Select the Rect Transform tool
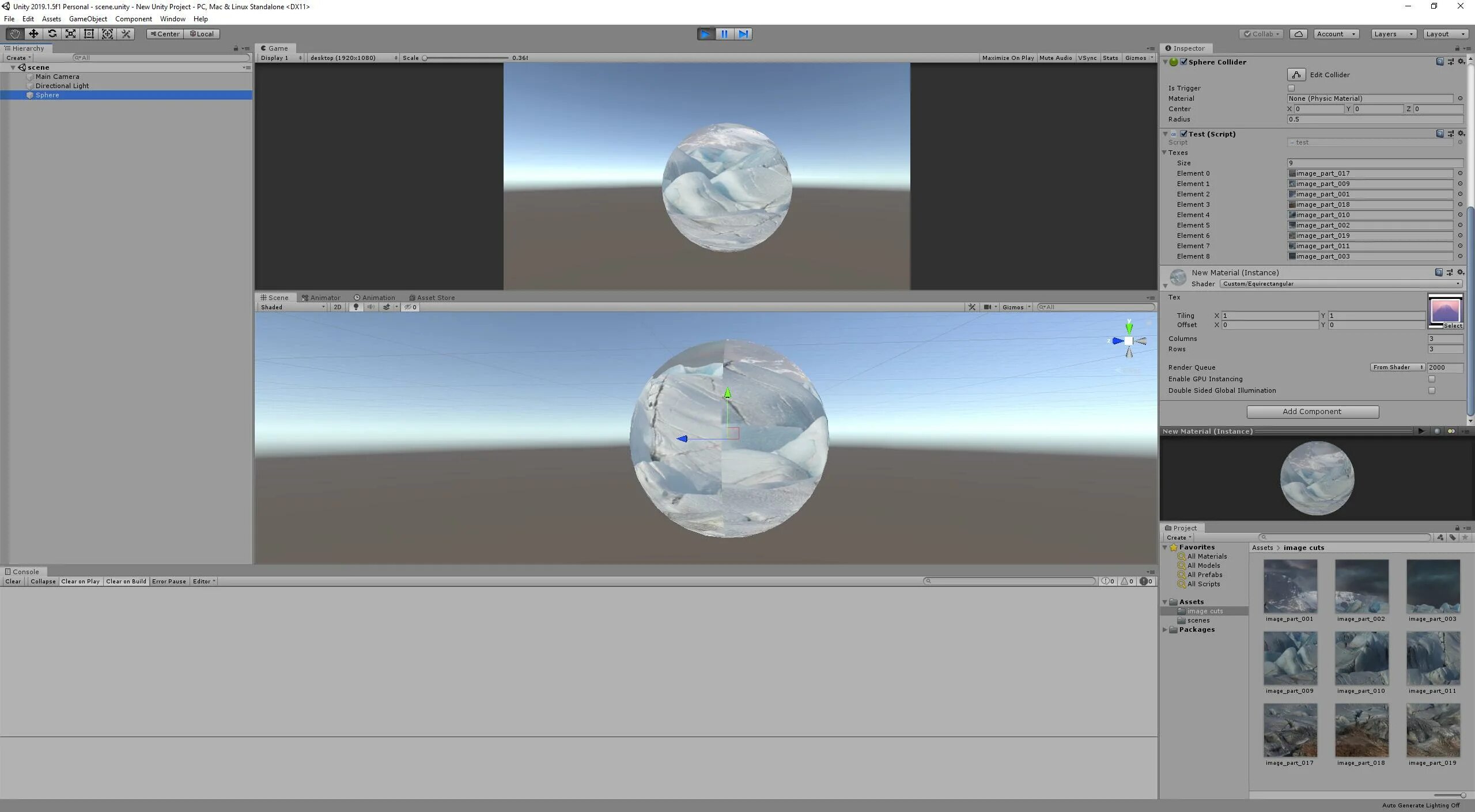This screenshot has width=1475, height=812. click(89, 34)
